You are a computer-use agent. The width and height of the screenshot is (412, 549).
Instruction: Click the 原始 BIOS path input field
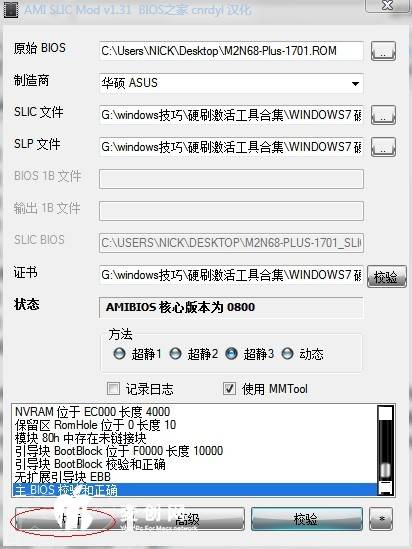(231, 51)
